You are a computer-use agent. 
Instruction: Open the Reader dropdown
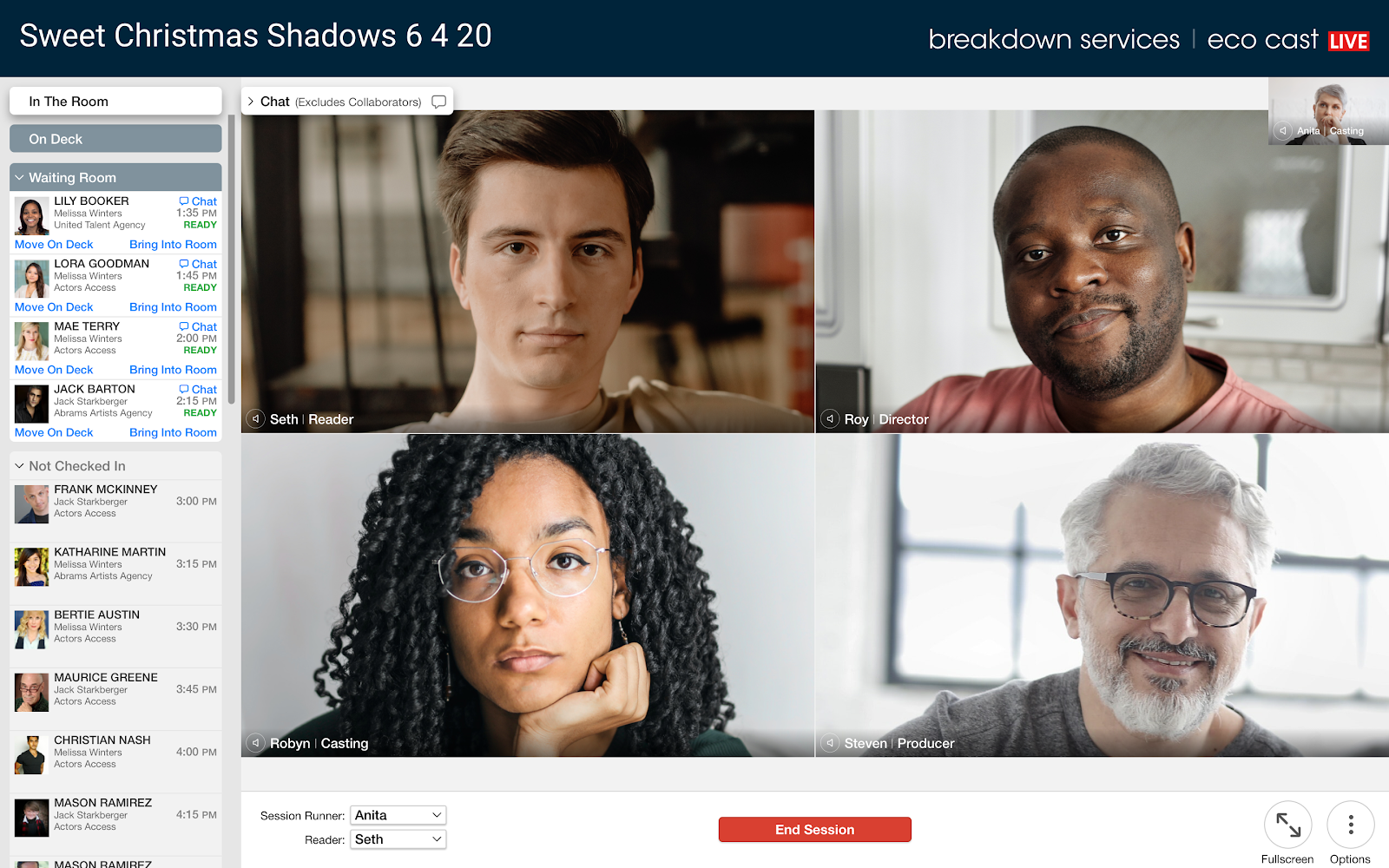(x=398, y=839)
